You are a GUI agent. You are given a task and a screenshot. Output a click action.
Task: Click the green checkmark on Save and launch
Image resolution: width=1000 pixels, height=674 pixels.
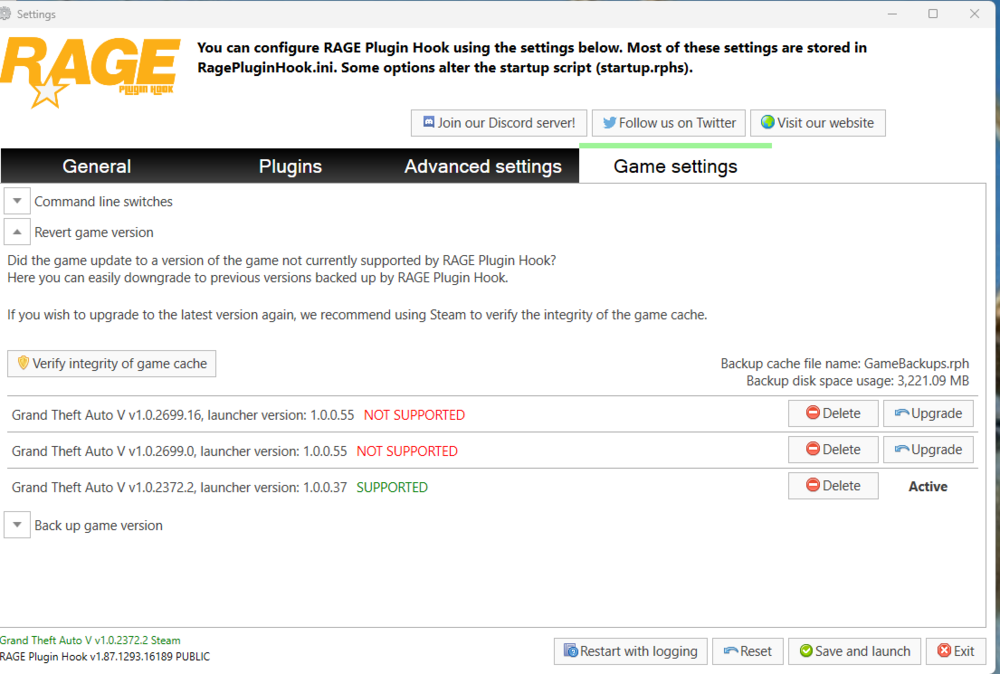(806, 650)
